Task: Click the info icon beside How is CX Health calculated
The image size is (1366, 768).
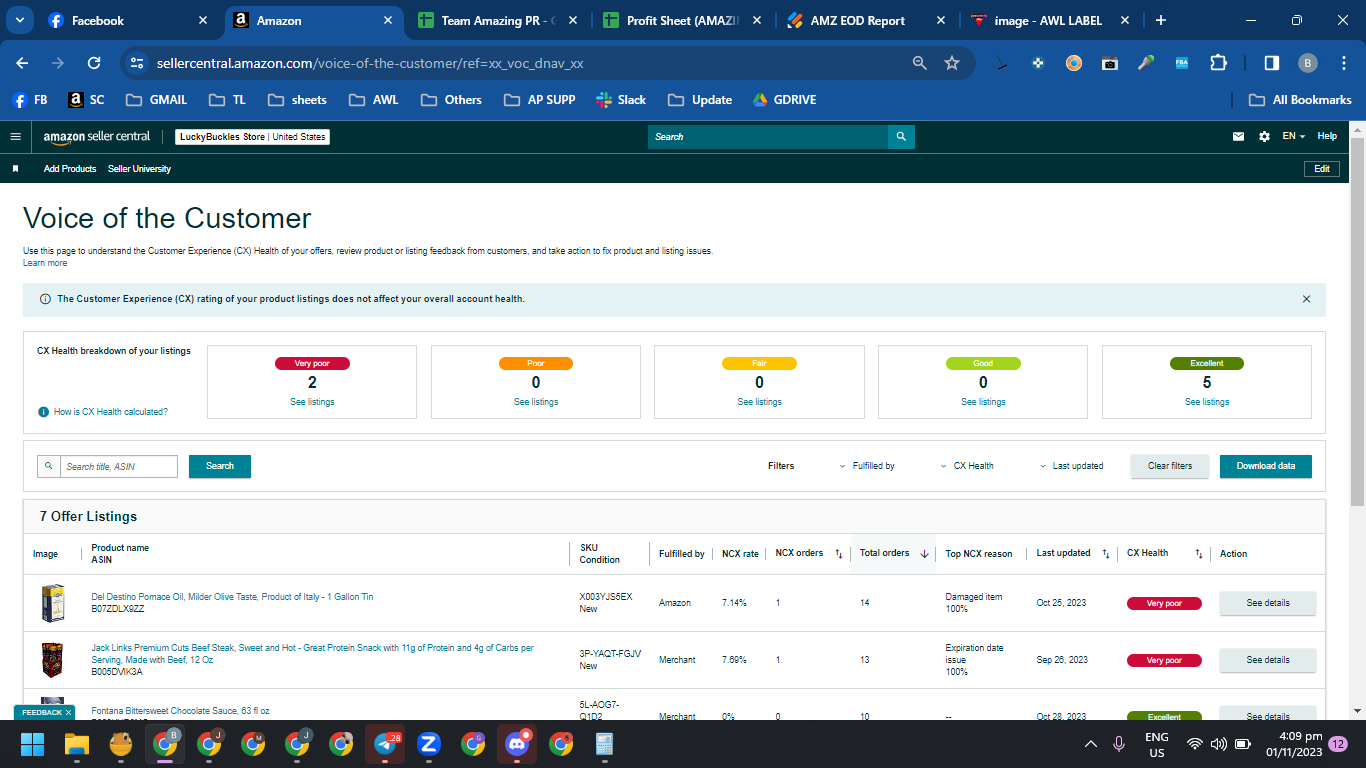Action: 43,412
